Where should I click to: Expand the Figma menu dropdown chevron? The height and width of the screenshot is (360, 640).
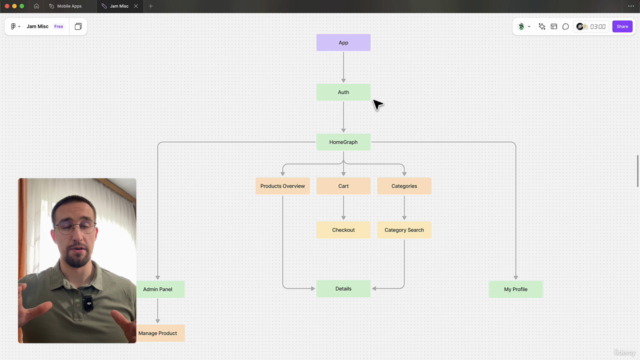19,27
